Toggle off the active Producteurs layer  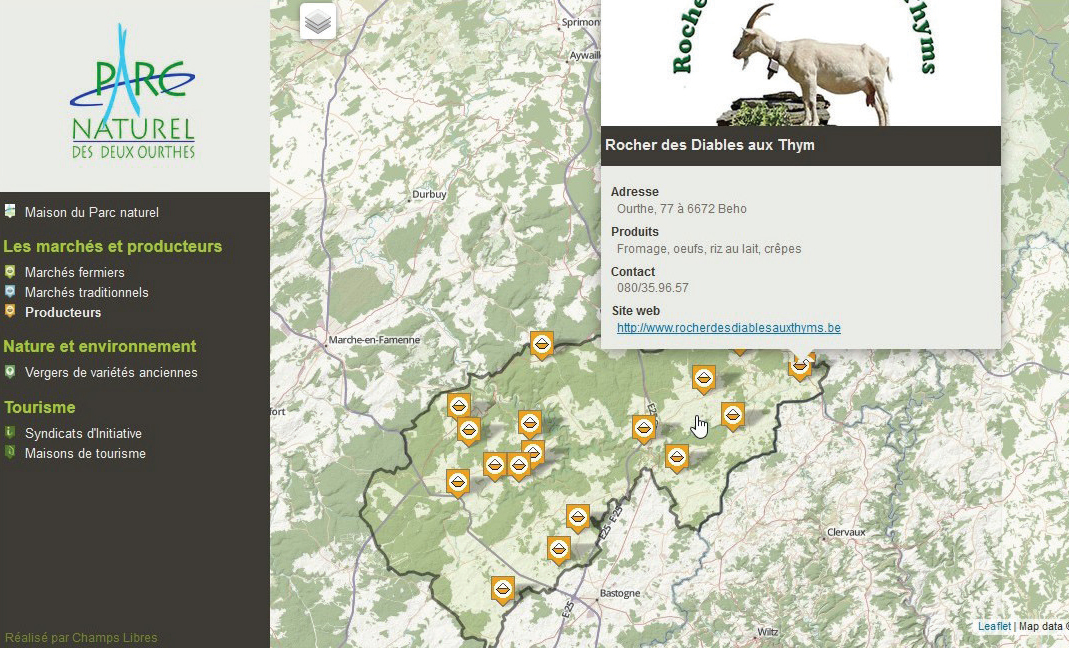click(x=65, y=312)
